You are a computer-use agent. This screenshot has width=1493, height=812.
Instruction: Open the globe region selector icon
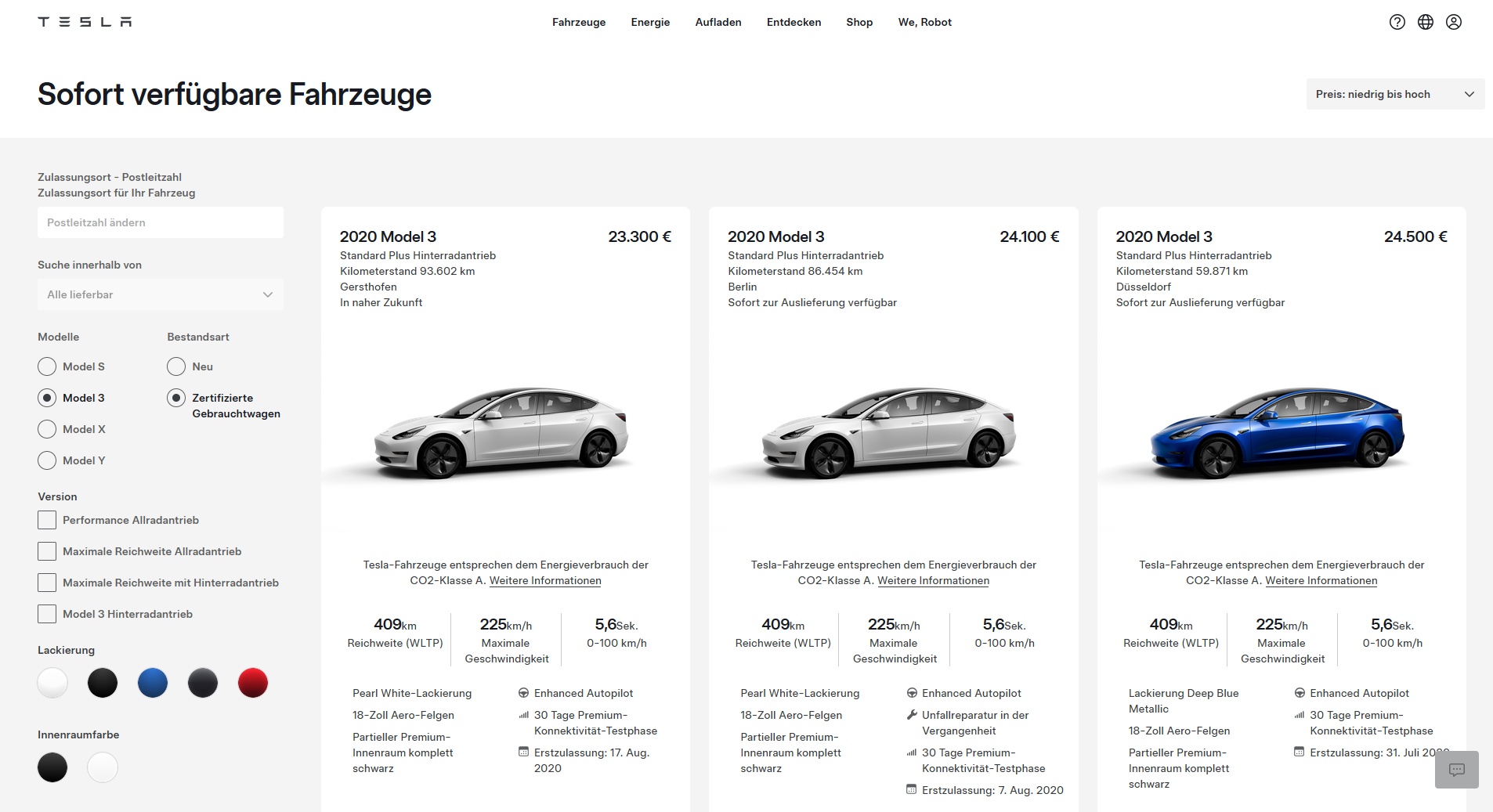pos(1426,22)
